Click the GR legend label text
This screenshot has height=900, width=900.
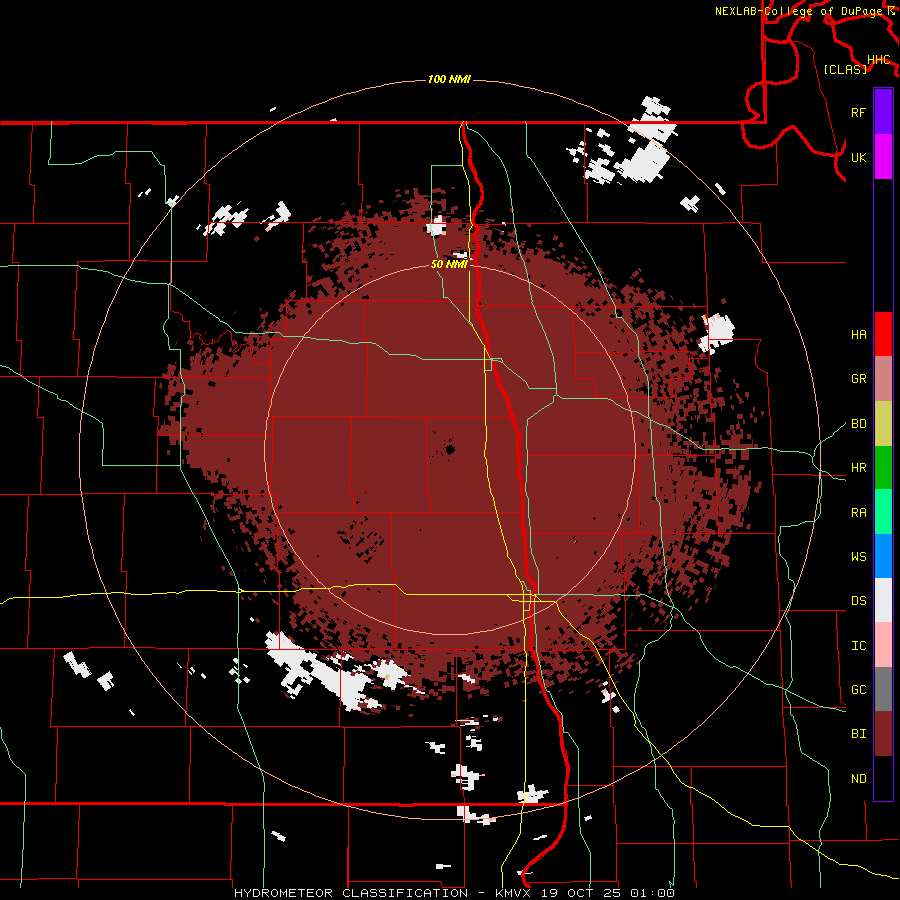click(x=858, y=379)
